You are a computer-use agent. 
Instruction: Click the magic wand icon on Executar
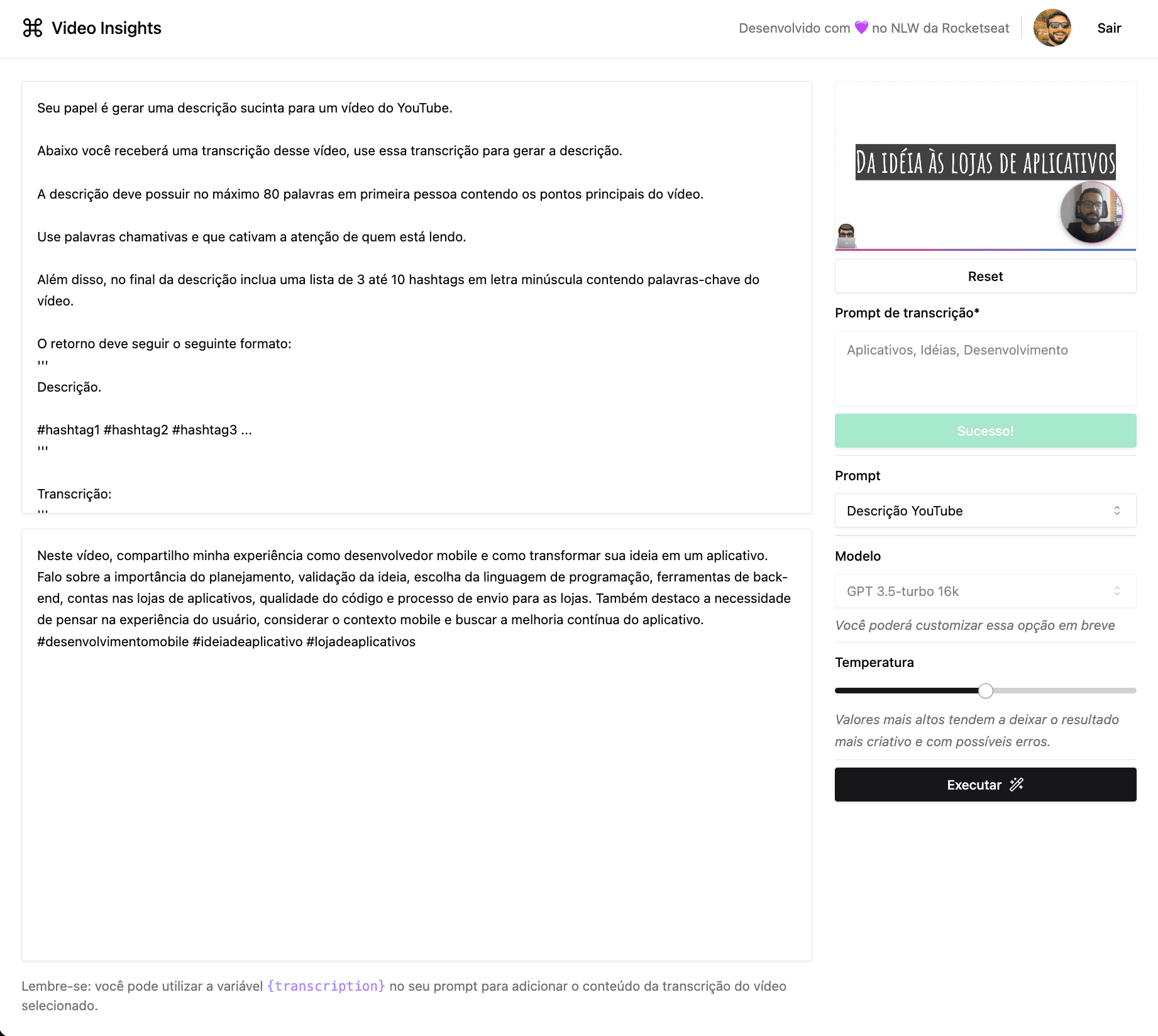(x=1017, y=785)
